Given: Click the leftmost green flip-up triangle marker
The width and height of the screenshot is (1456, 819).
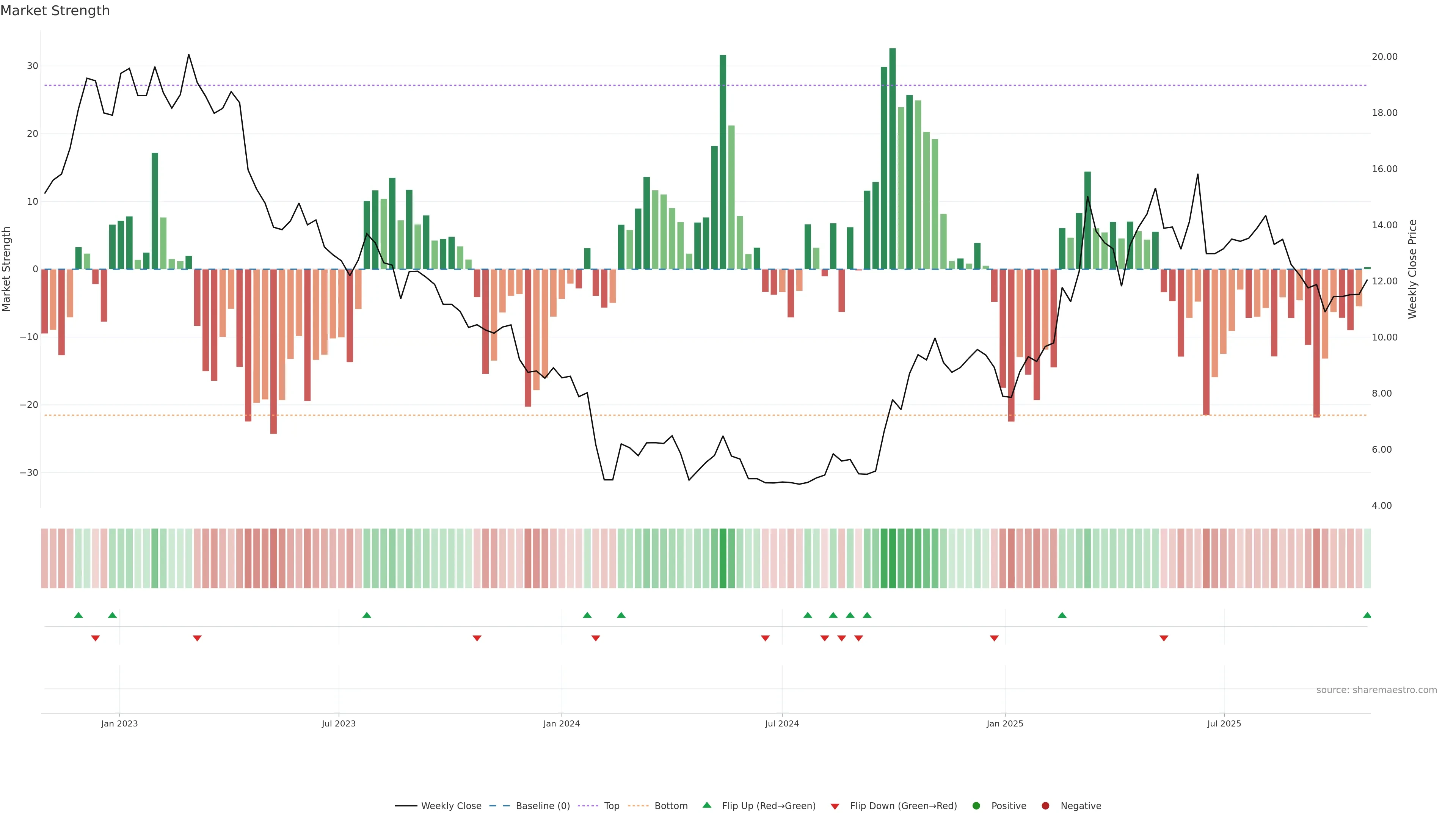Looking at the screenshot, I should (x=78, y=615).
